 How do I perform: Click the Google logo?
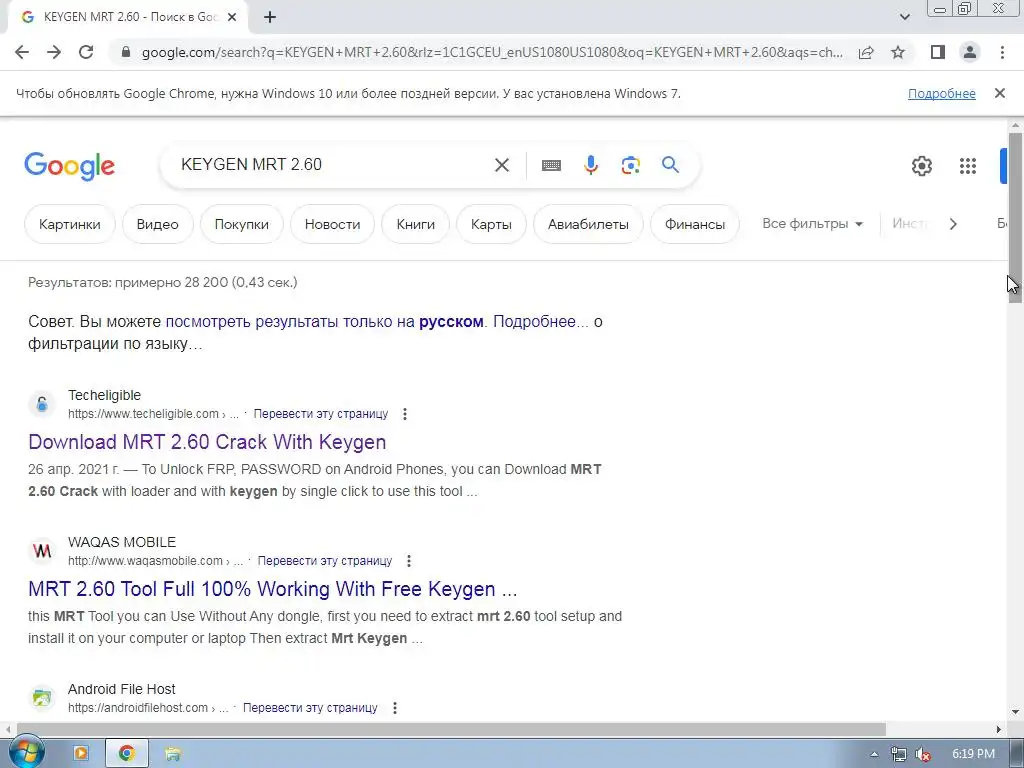tap(69, 166)
